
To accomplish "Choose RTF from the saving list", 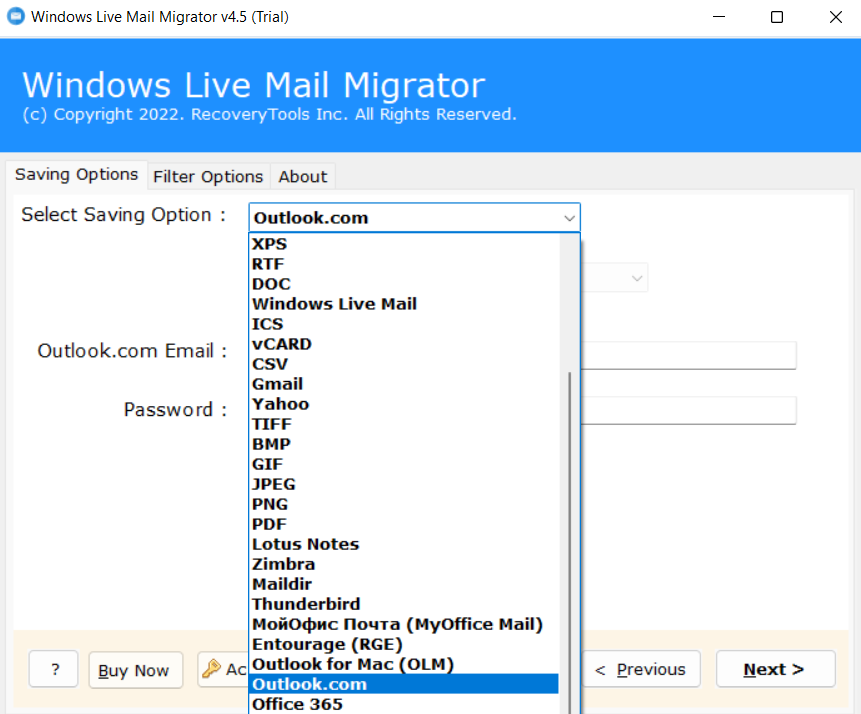I will point(404,264).
